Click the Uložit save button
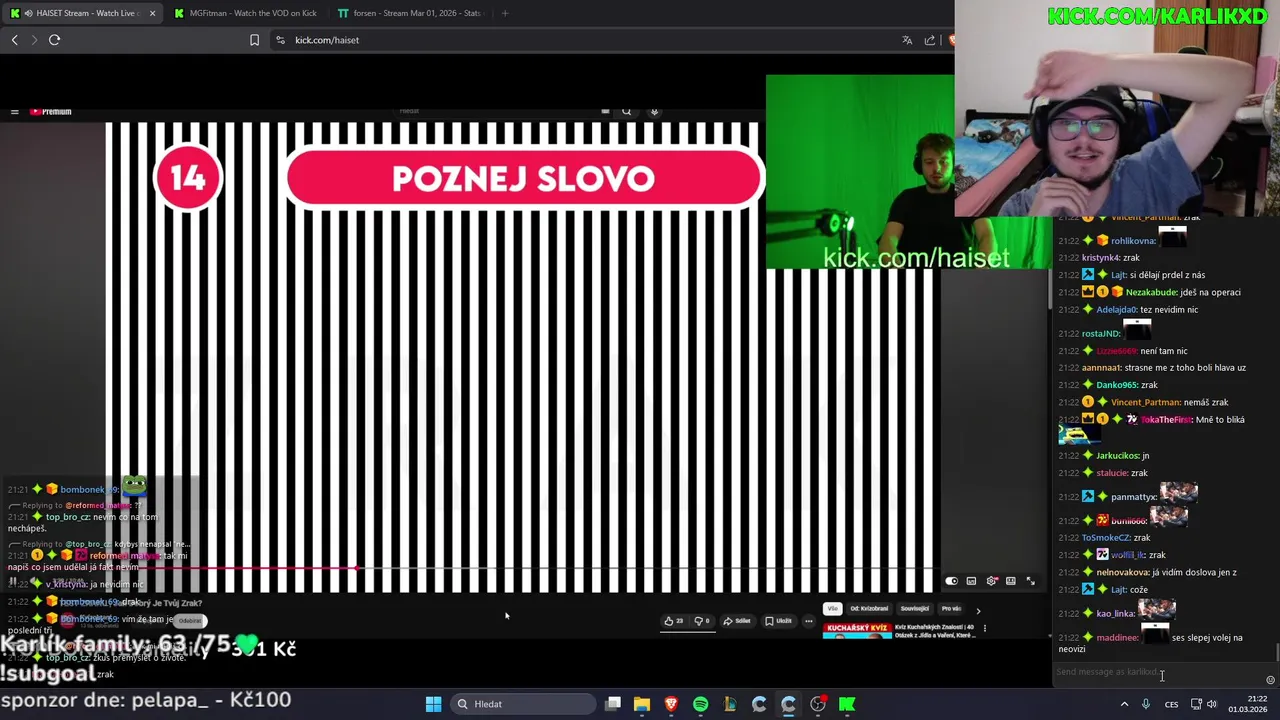Viewport: 1280px width, 720px height. [x=779, y=621]
